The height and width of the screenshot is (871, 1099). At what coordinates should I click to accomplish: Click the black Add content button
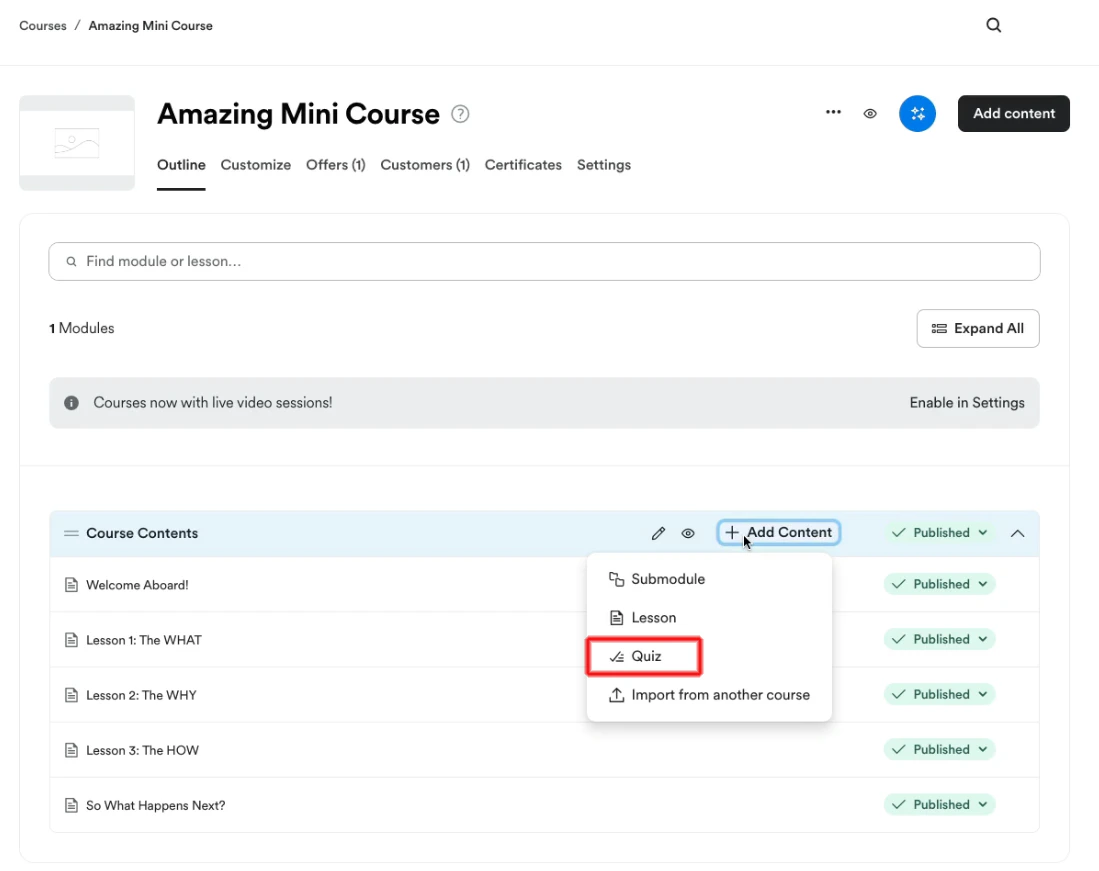pyautogui.click(x=1013, y=114)
